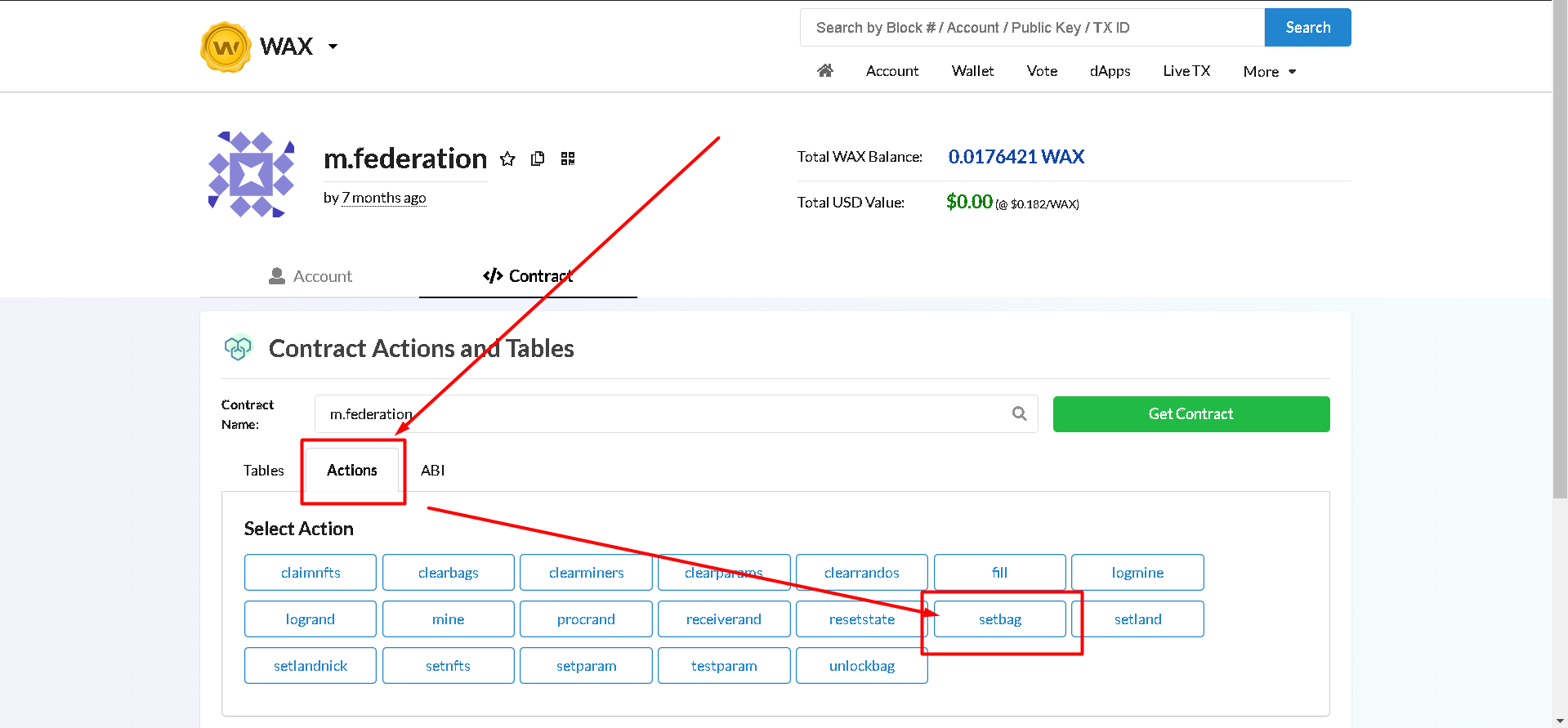Select the clearbags action
This screenshot has height=728, width=1568.
coord(449,573)
